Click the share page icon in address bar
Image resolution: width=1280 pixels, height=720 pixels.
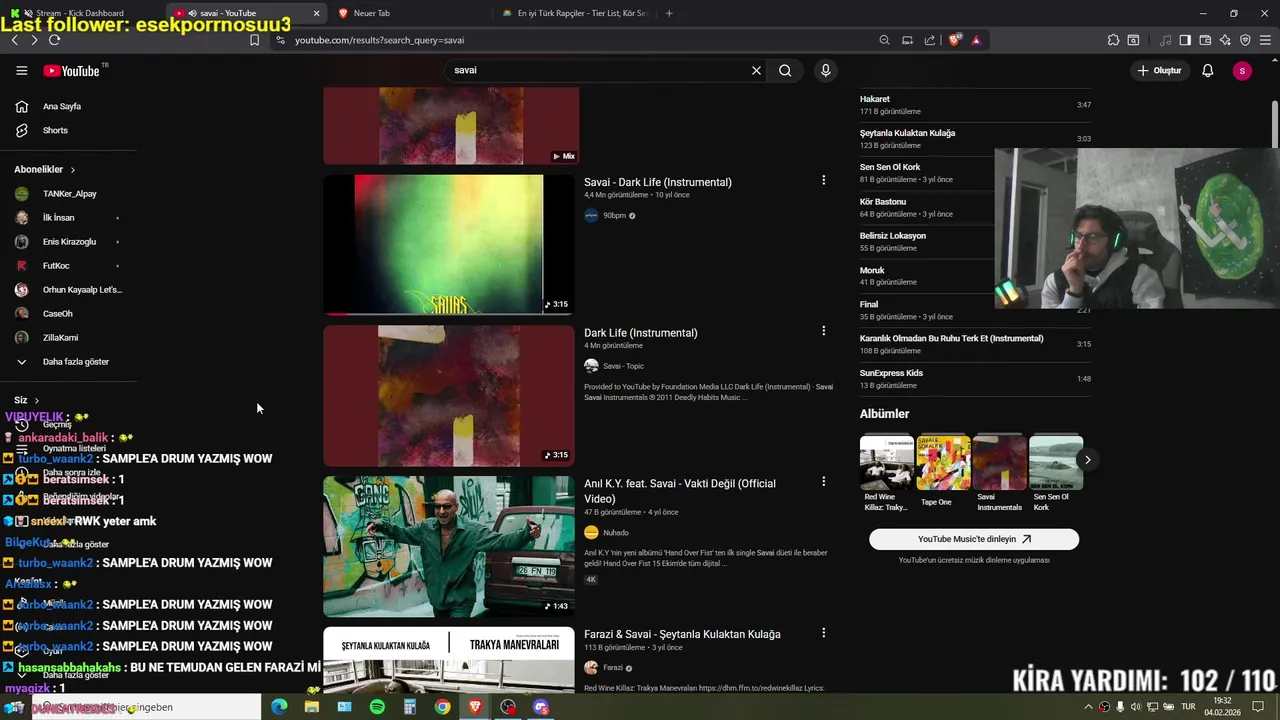click(x=930, y=40)
